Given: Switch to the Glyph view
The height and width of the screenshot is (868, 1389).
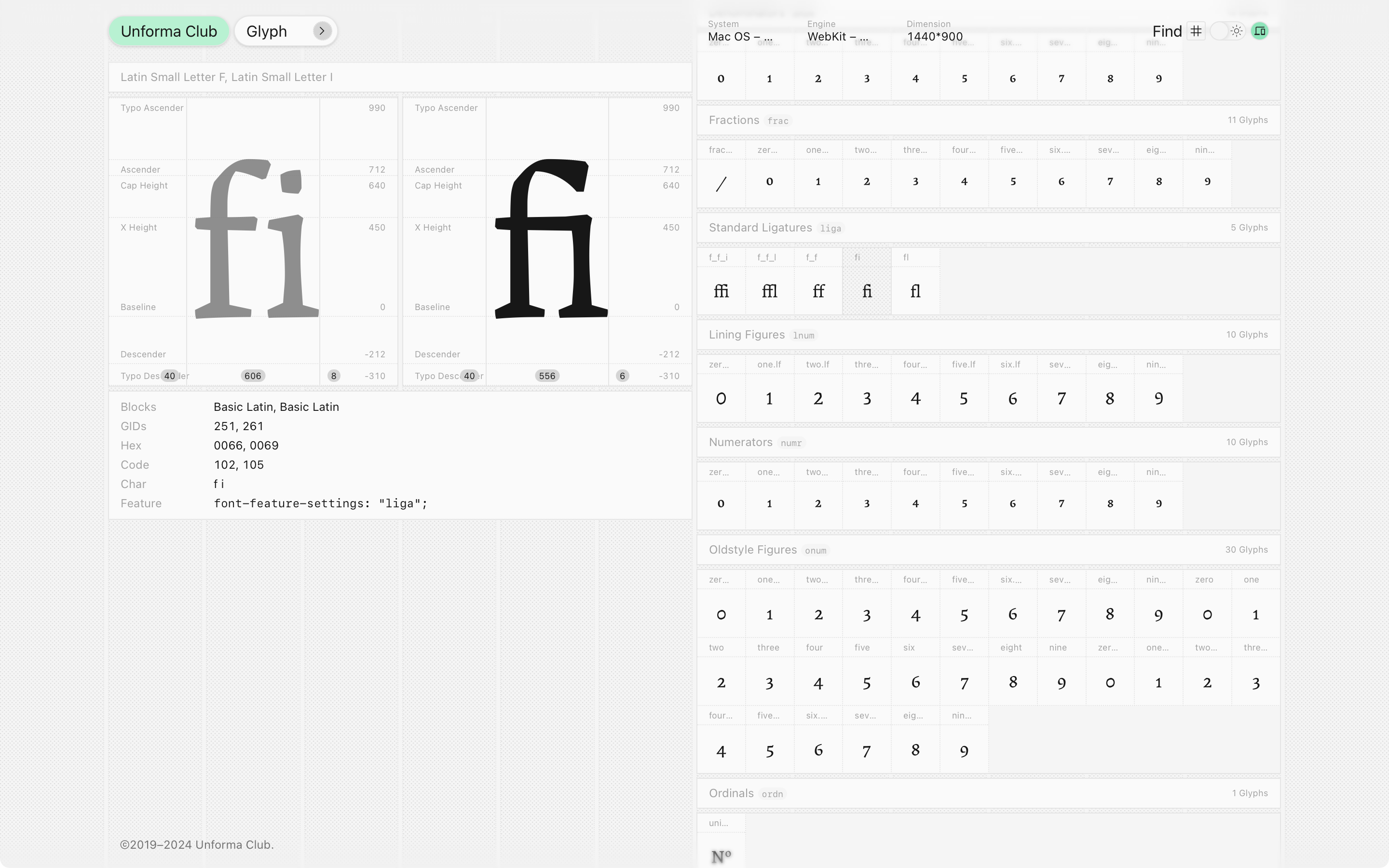Looking at the screenshot, I should [266, 31].
